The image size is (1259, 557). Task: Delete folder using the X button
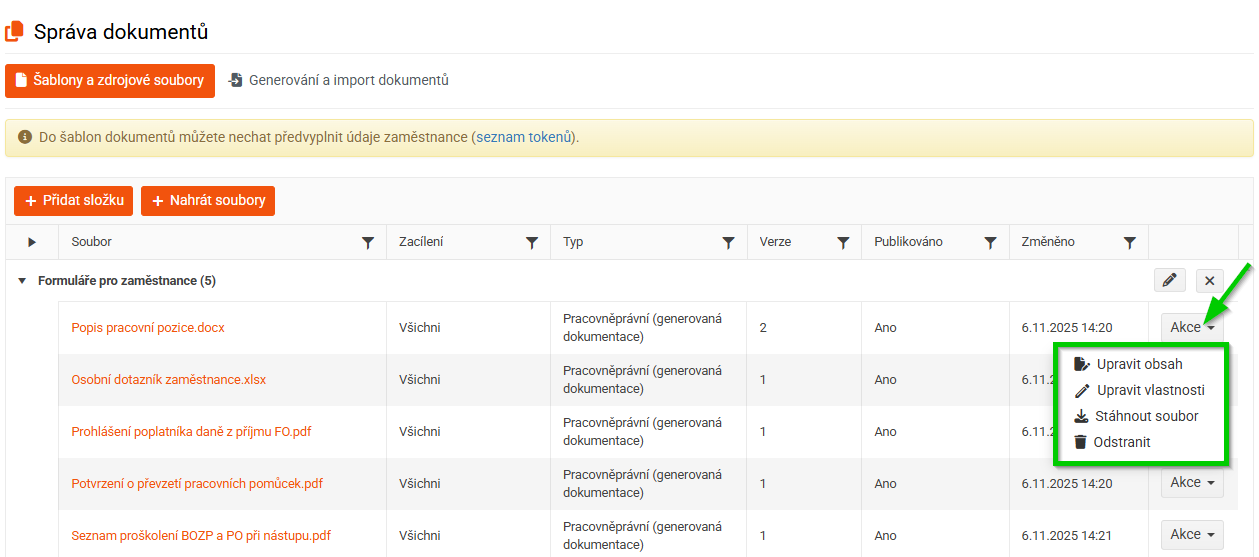pyautogui.click(x=1210, y=281)
